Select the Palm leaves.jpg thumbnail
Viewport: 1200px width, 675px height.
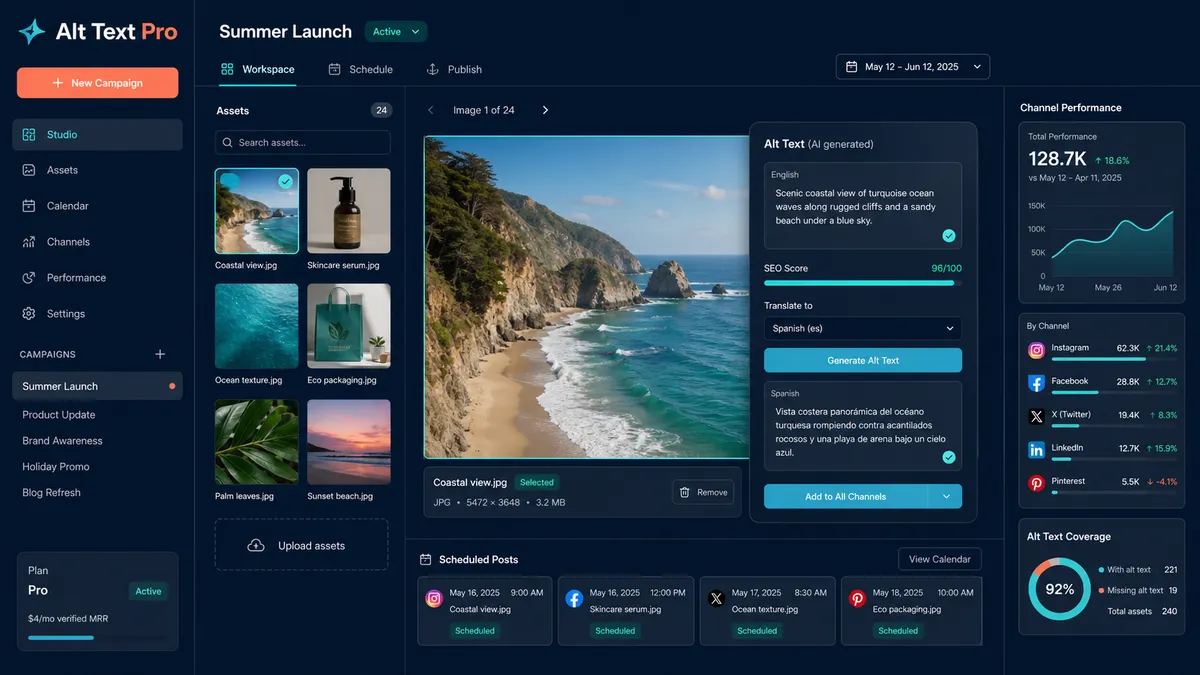pyautogui.click(x=256, y=443)
